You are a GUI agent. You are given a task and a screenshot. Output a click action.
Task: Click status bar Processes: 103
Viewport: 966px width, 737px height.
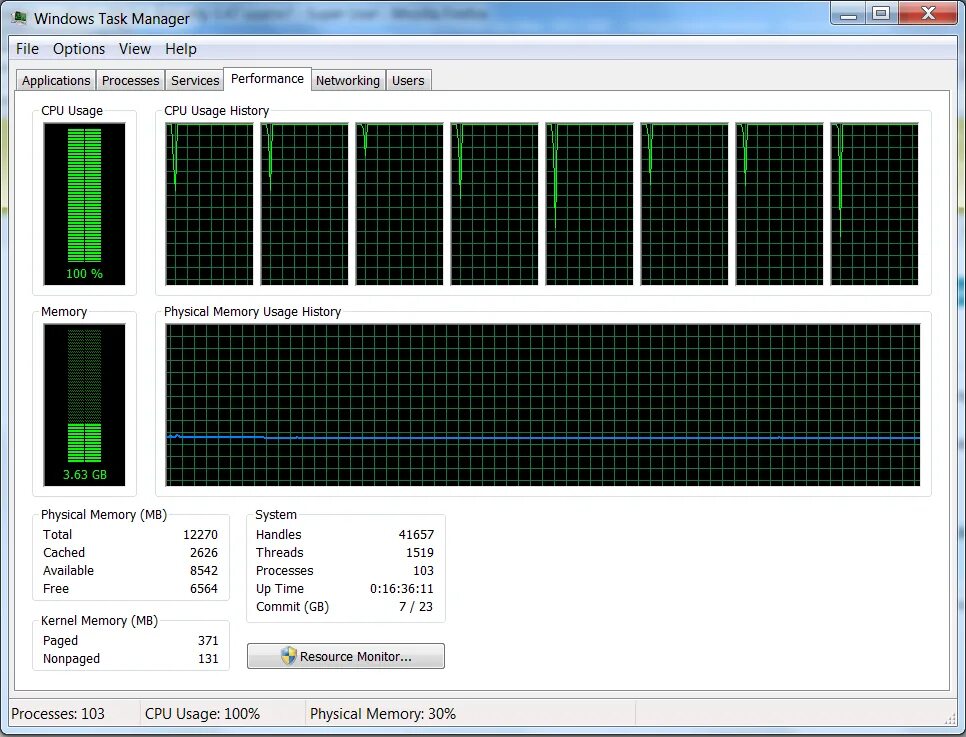coord(58,714)
